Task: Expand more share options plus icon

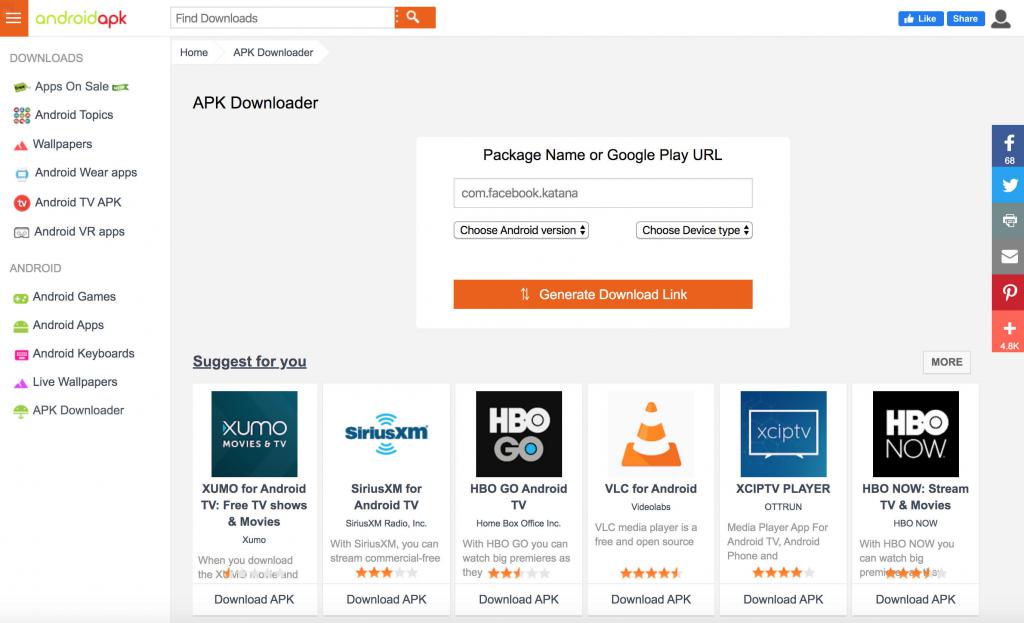Action: pyautogui.click(x=1008, y=330)
